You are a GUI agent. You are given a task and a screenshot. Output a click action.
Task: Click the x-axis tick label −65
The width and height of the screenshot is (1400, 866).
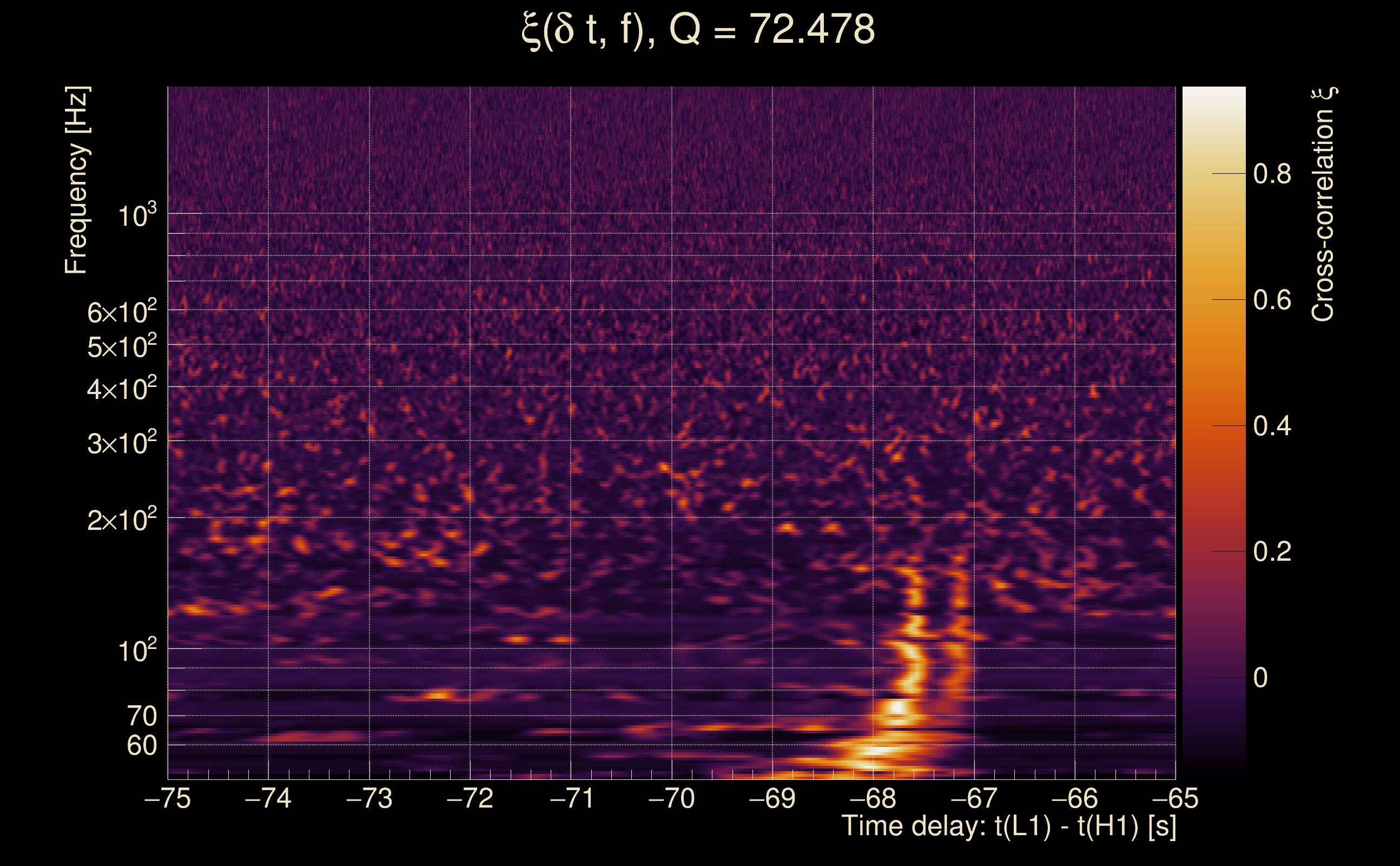1174,798
